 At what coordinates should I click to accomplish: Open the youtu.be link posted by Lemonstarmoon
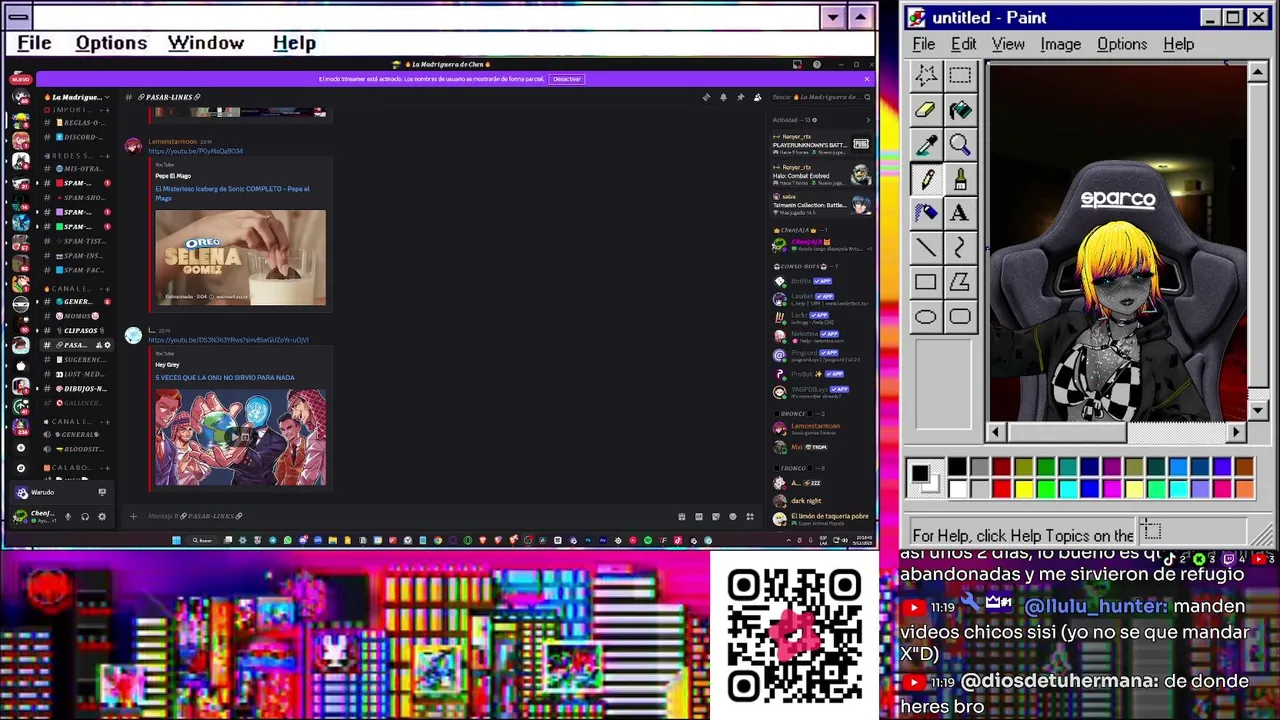[195, 151]
